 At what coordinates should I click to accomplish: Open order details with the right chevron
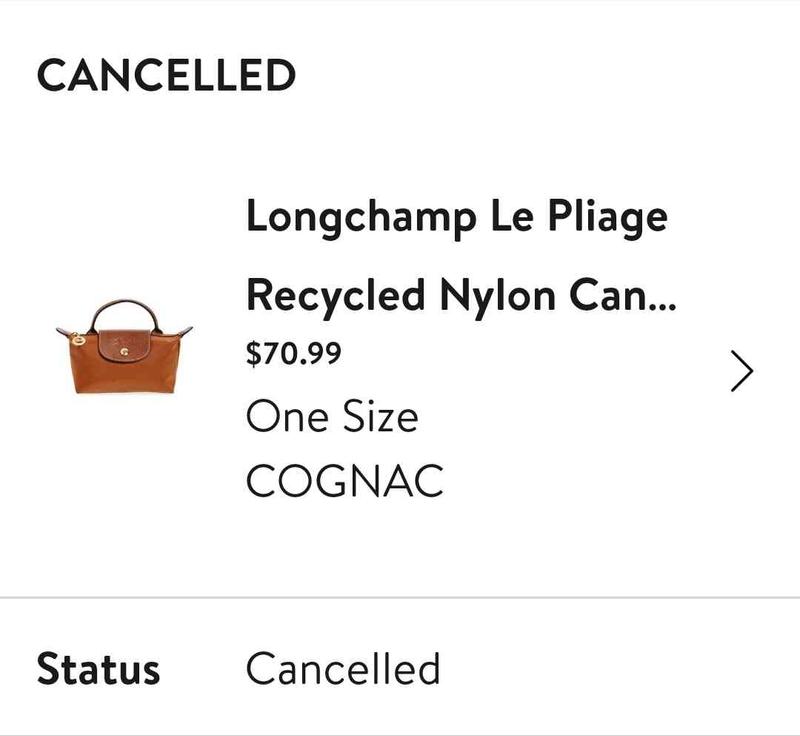[741, 371]
